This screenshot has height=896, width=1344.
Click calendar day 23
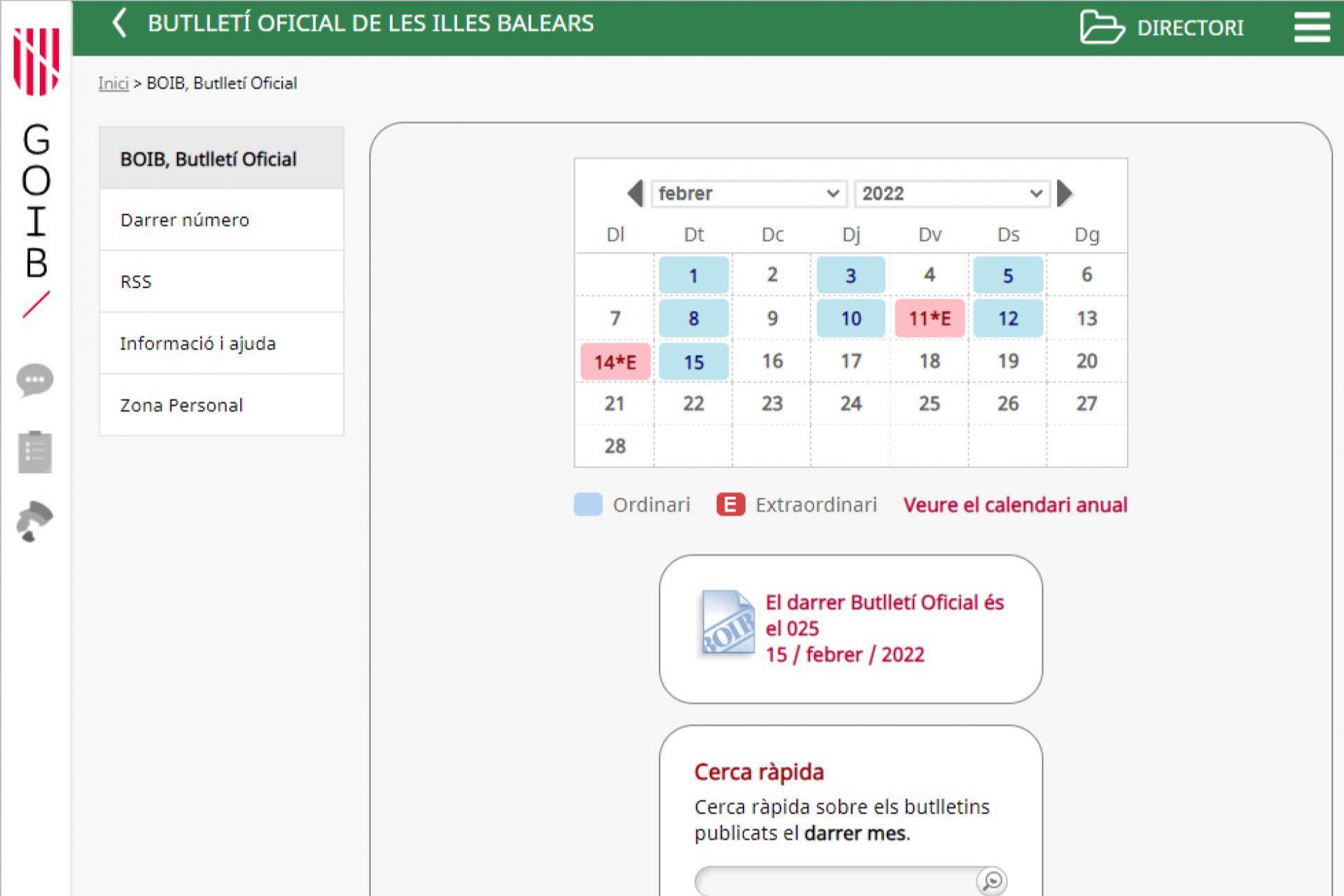772,404
